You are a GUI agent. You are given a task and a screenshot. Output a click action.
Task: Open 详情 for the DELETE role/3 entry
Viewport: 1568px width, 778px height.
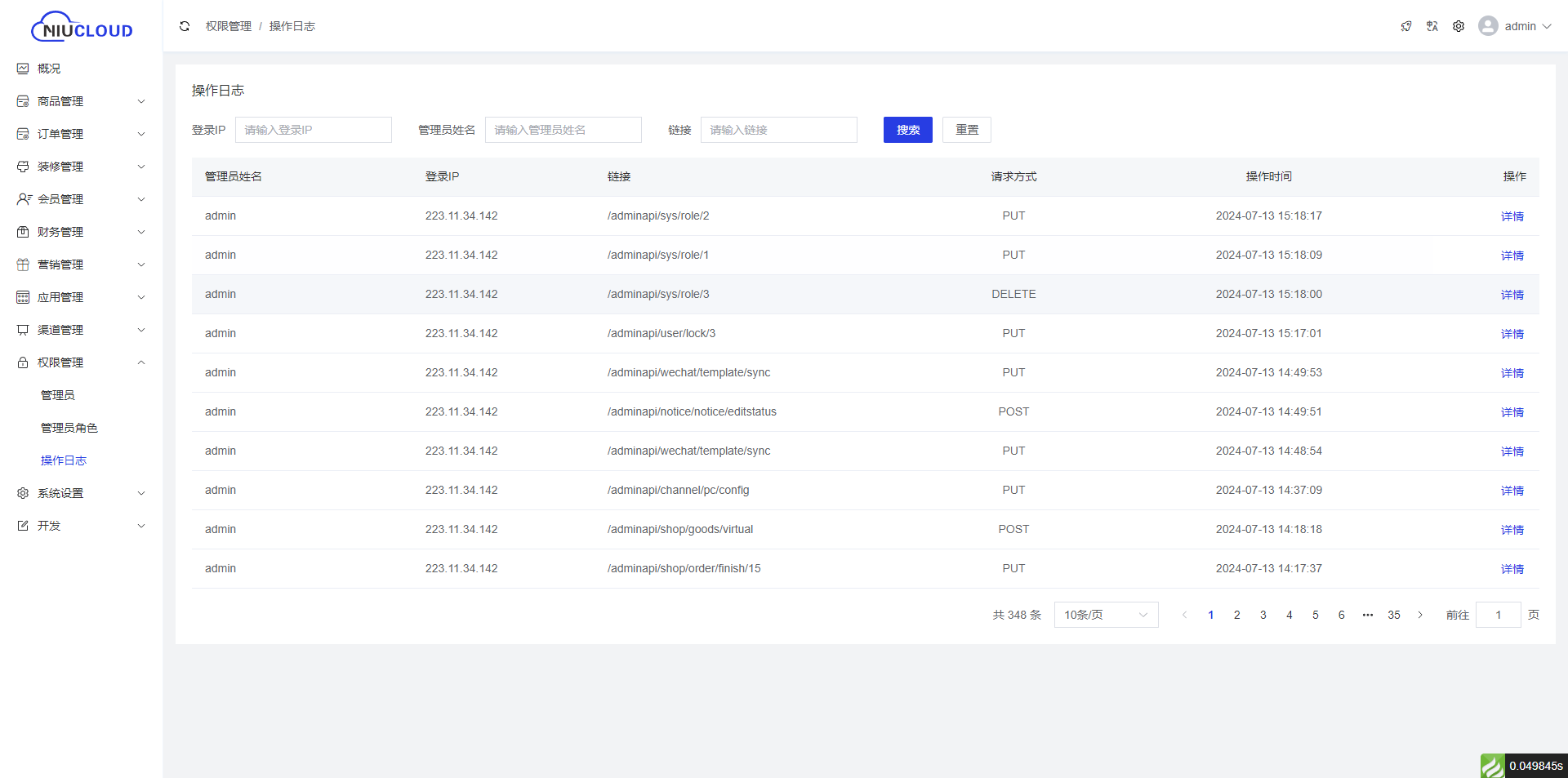pos(1512,295)
